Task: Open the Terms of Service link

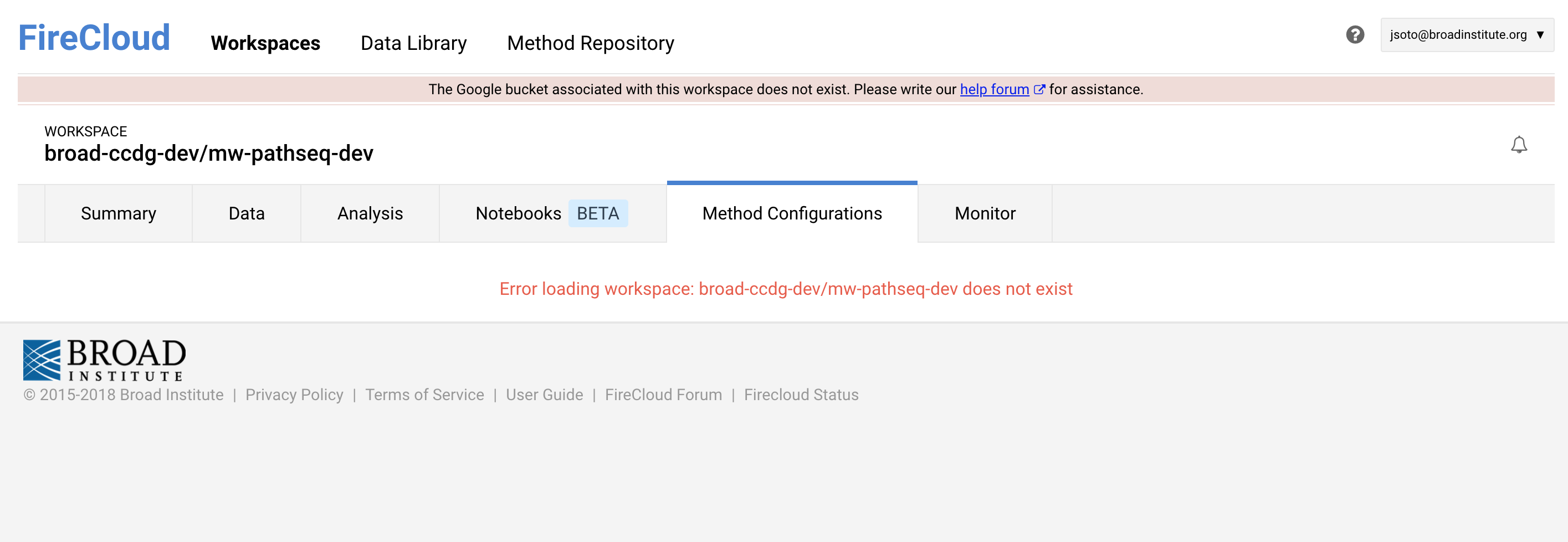Action: tap(424, 395)
